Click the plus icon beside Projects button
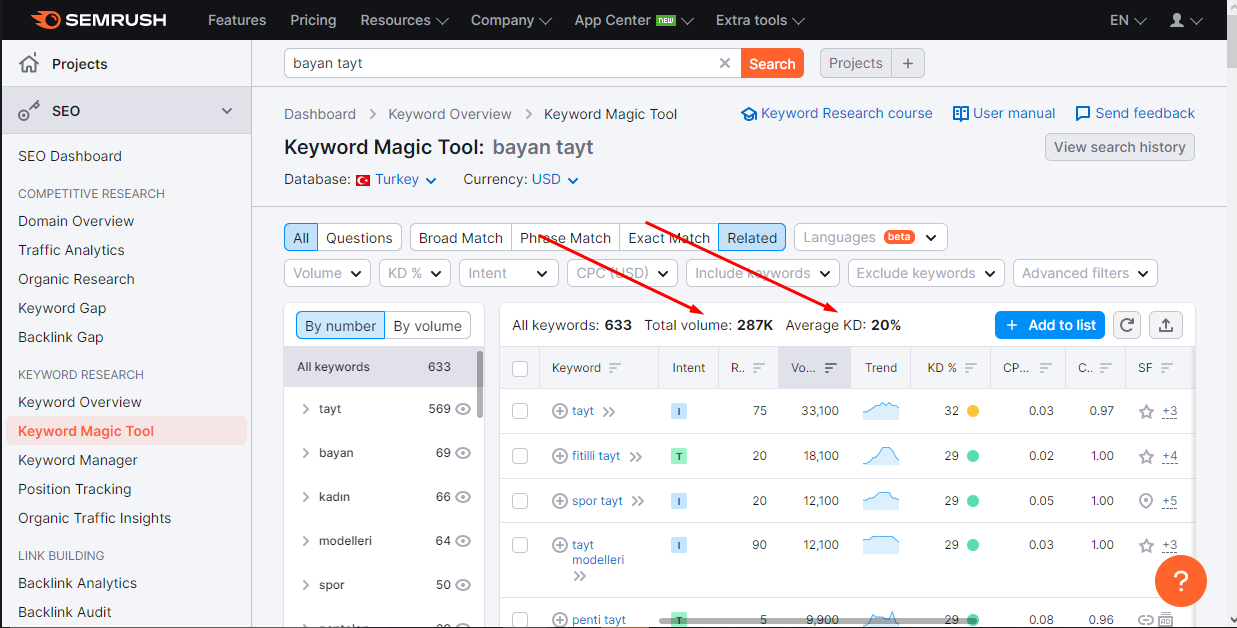Viewport: 1237px width, 628px height. click(x=908, y=63)
